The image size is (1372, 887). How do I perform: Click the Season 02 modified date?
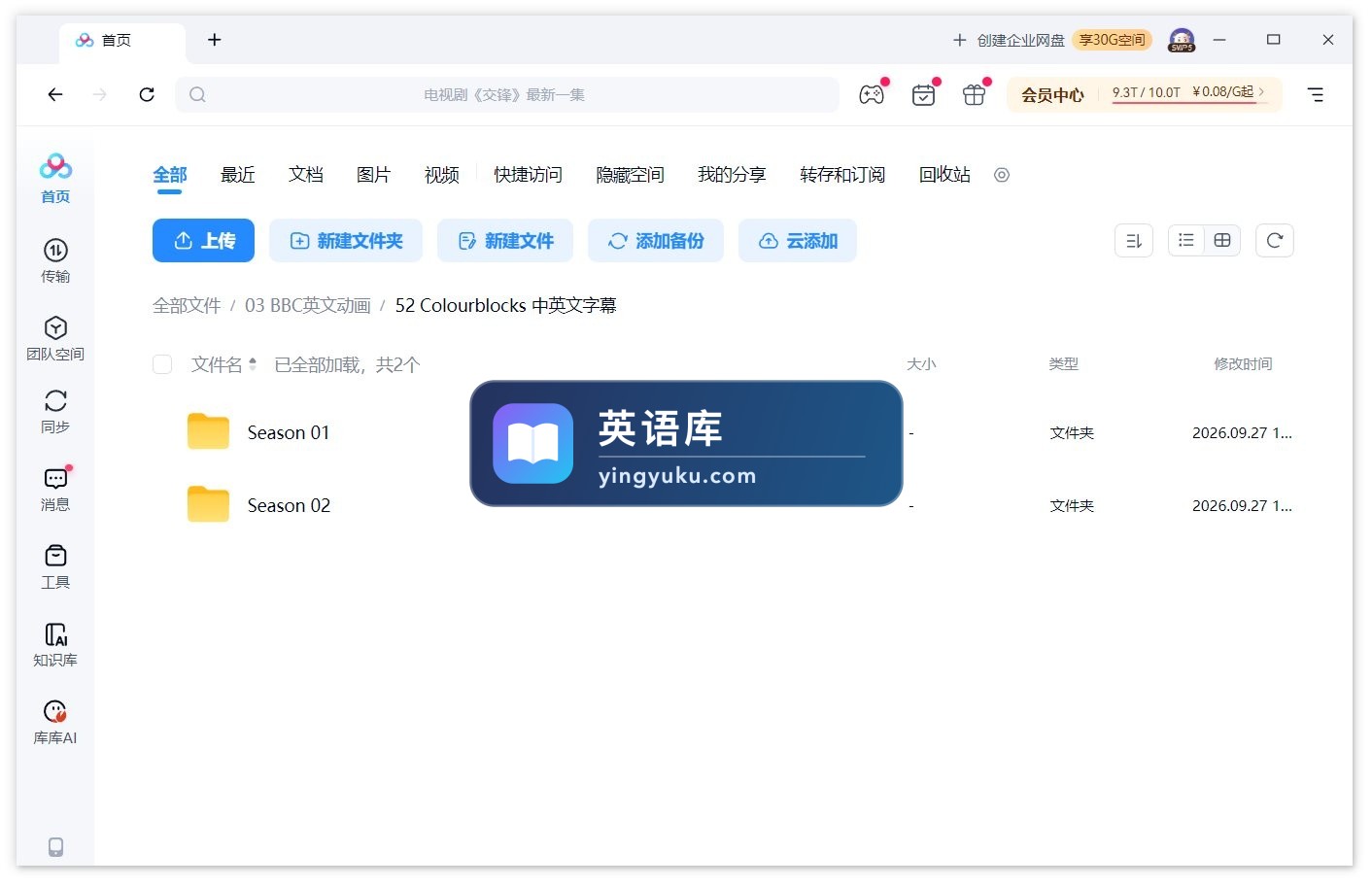(x=1242, y=506)
